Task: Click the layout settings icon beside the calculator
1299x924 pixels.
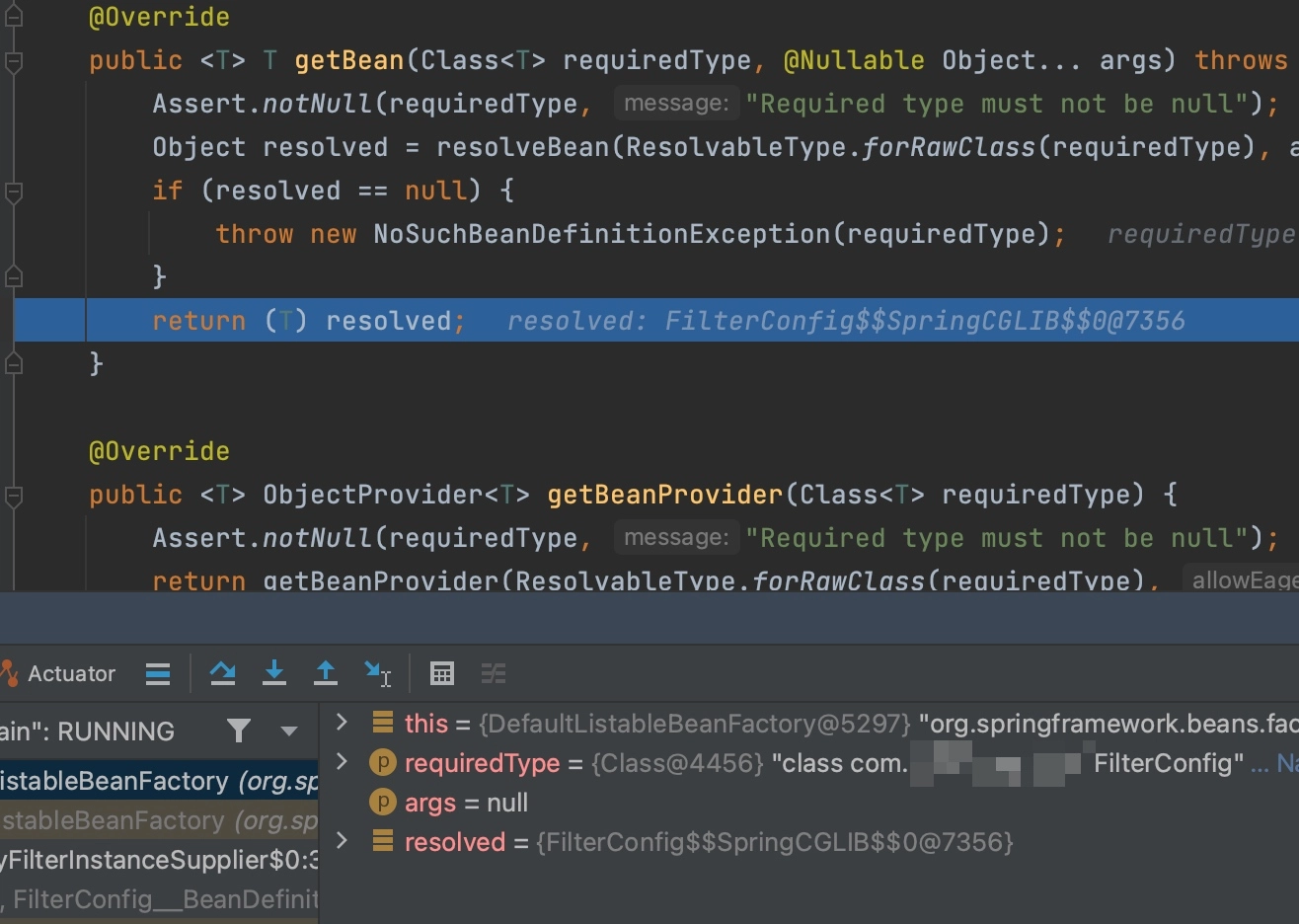Action: coord(494,673)
